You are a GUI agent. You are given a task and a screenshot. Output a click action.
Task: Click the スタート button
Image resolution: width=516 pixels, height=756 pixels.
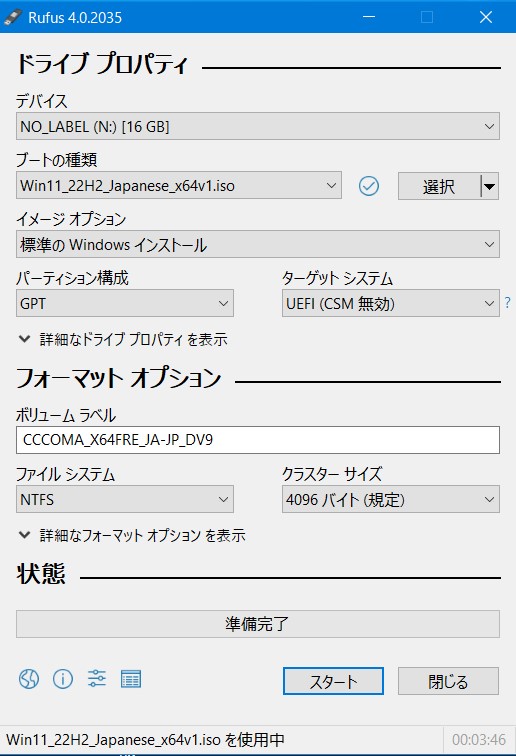pyautogui.click(x=333, y=681)
